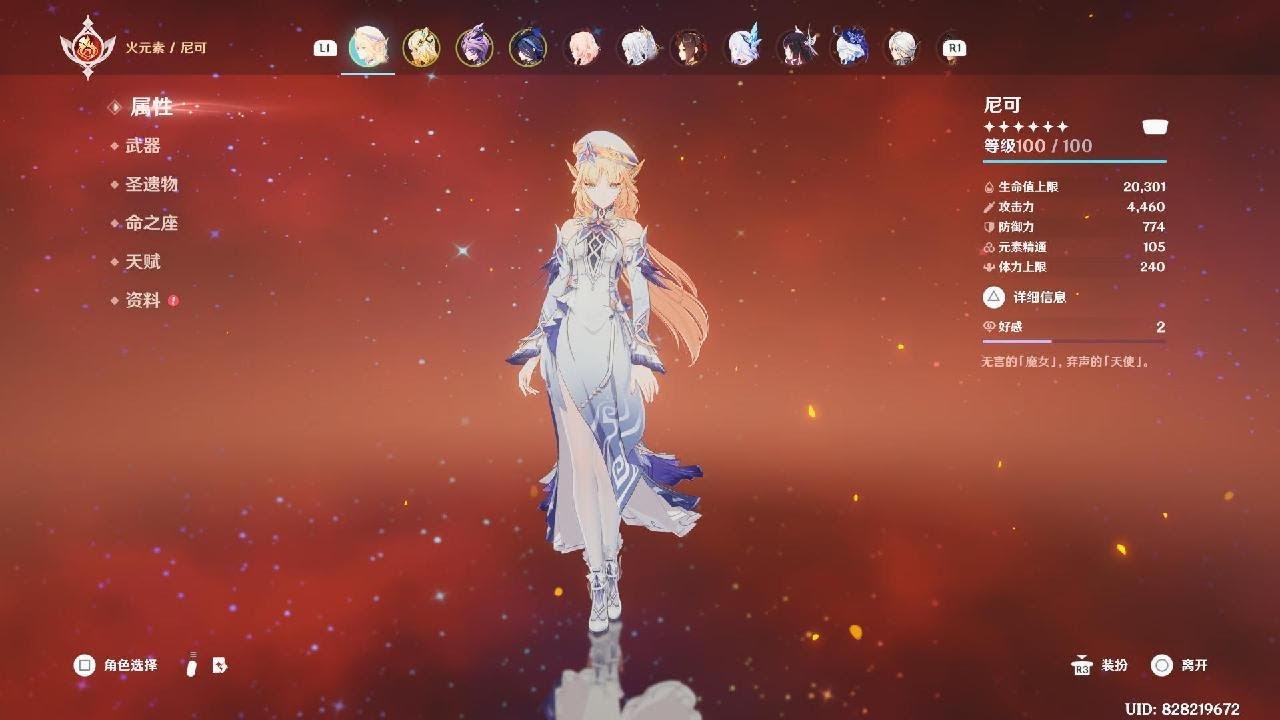
Task: Open the 武器 weapon menu
Action: click(x=142, y=146)
